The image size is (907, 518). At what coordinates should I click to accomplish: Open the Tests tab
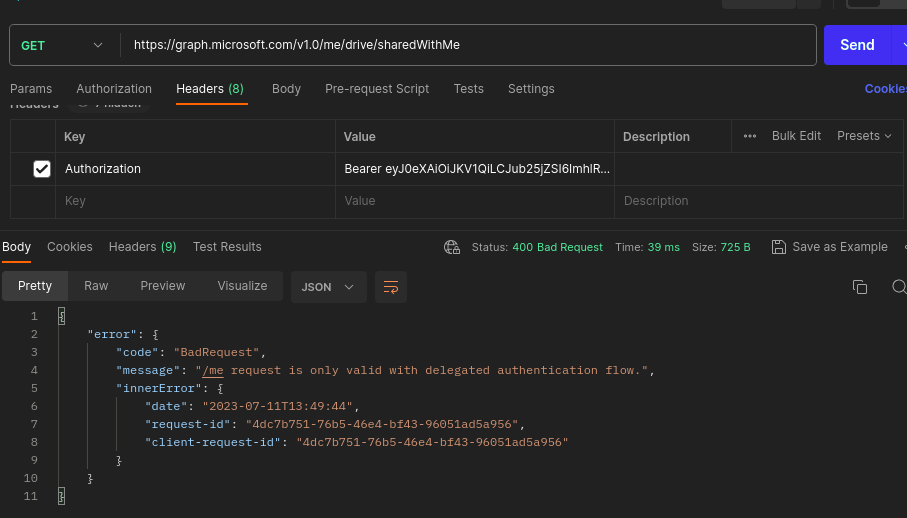[x=469, y=89]
